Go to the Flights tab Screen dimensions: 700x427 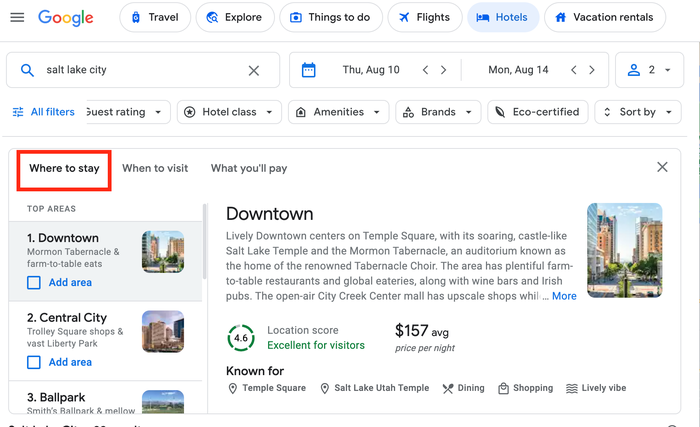click(425, 17)
